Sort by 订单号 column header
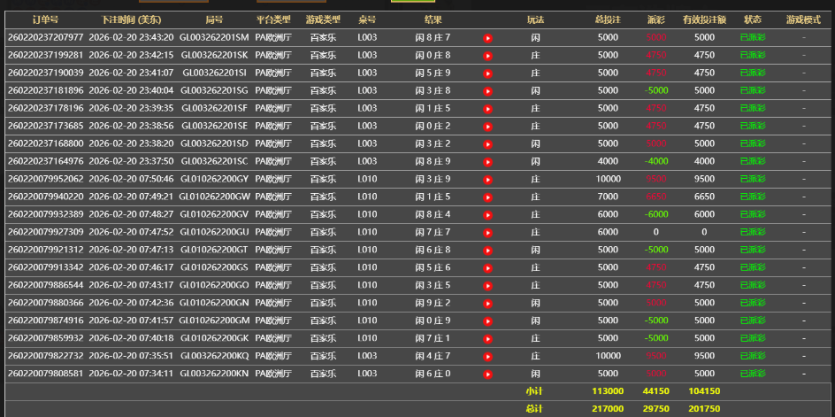Image resolution: width=835 pixels, height=417 pixels. pos(44,19)
